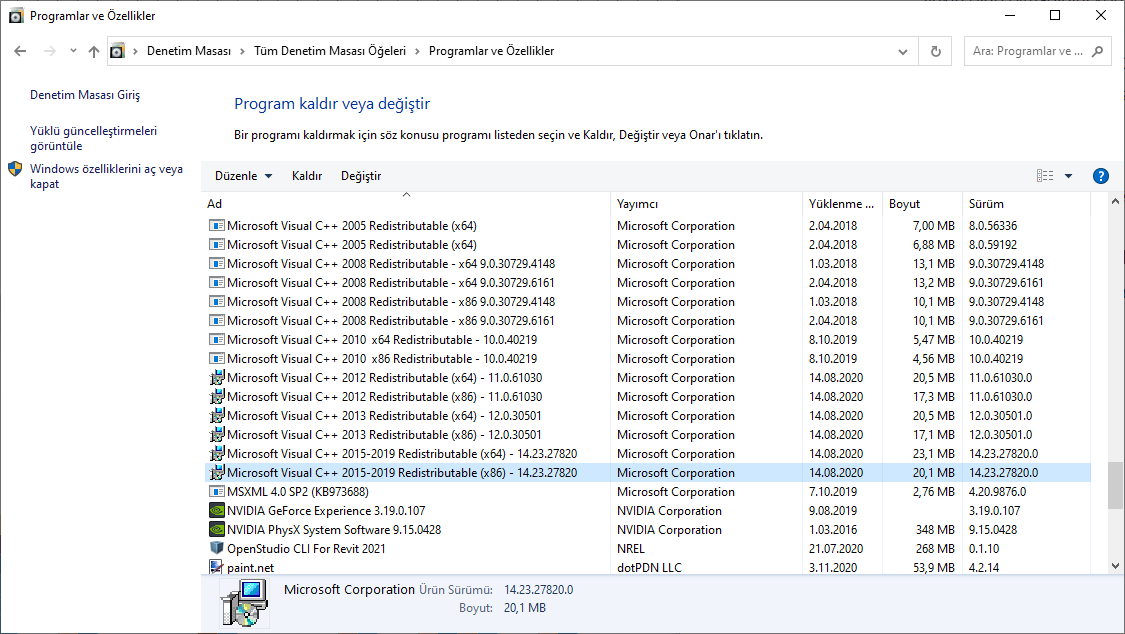1125x634 pixels.
Task: Click icon of selected Visual C++ 2015-2019 (x86)
Action: tap(217, 473)
